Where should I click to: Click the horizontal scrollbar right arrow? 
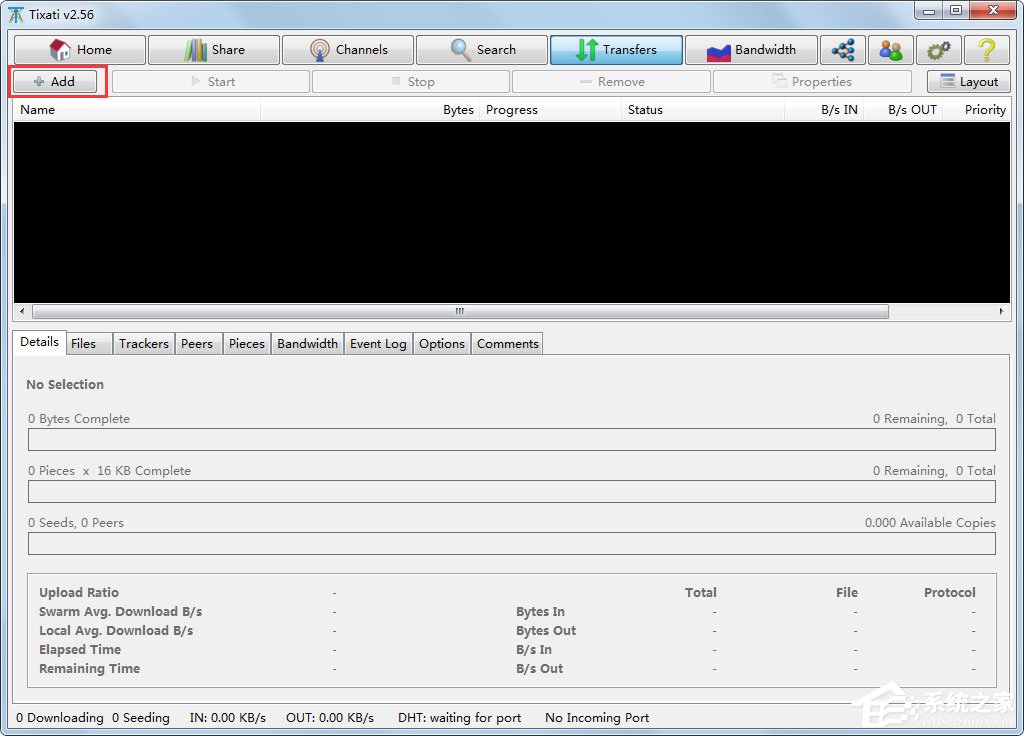tap(1001, 312)
